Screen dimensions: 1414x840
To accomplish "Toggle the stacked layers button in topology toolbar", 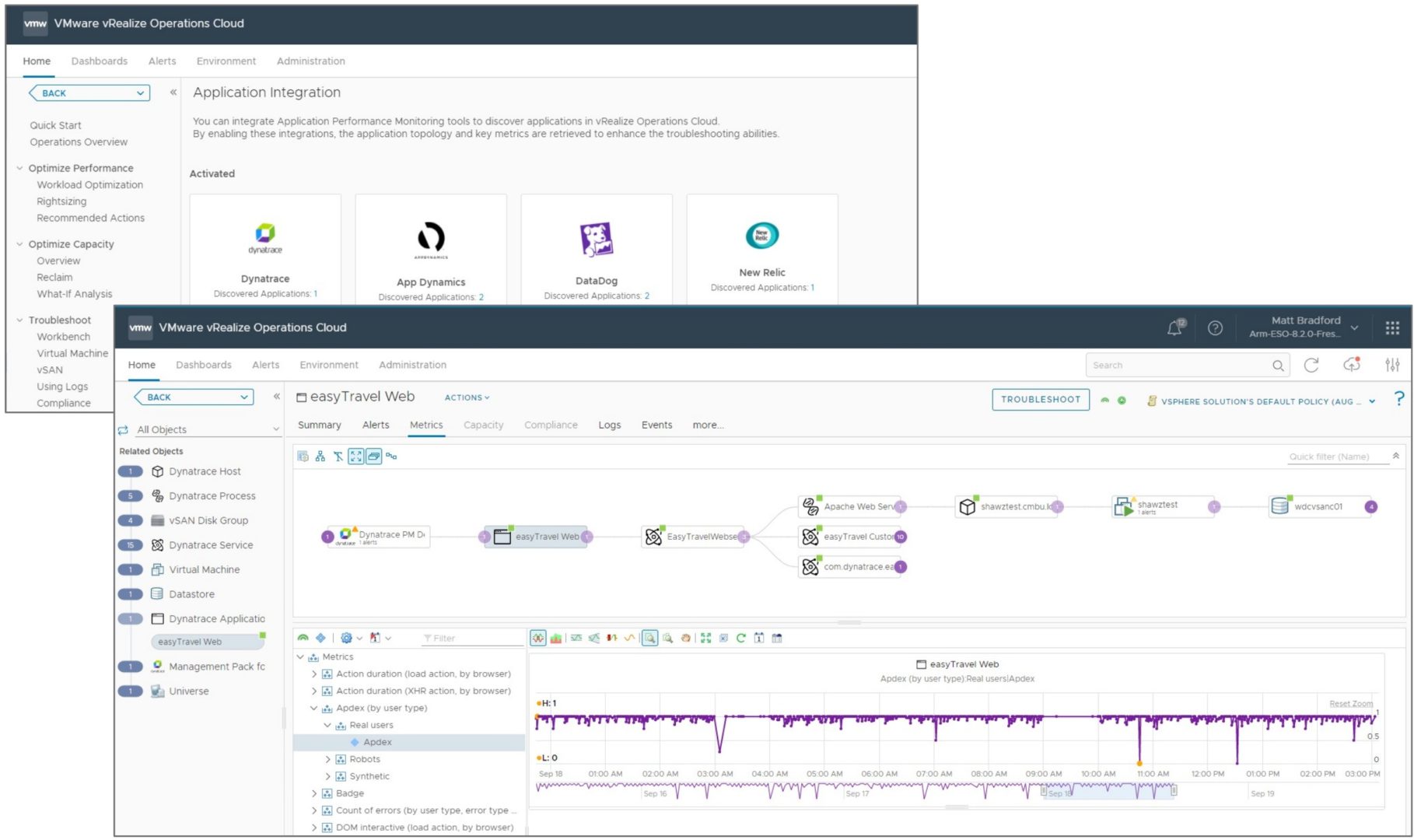I will click(x=373, y=457).
